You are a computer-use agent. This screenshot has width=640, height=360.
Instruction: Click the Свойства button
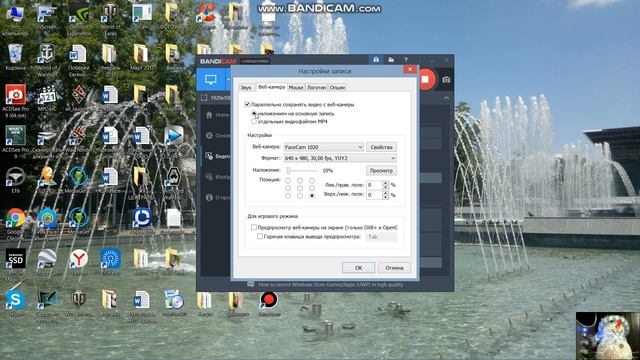point(381,147)
